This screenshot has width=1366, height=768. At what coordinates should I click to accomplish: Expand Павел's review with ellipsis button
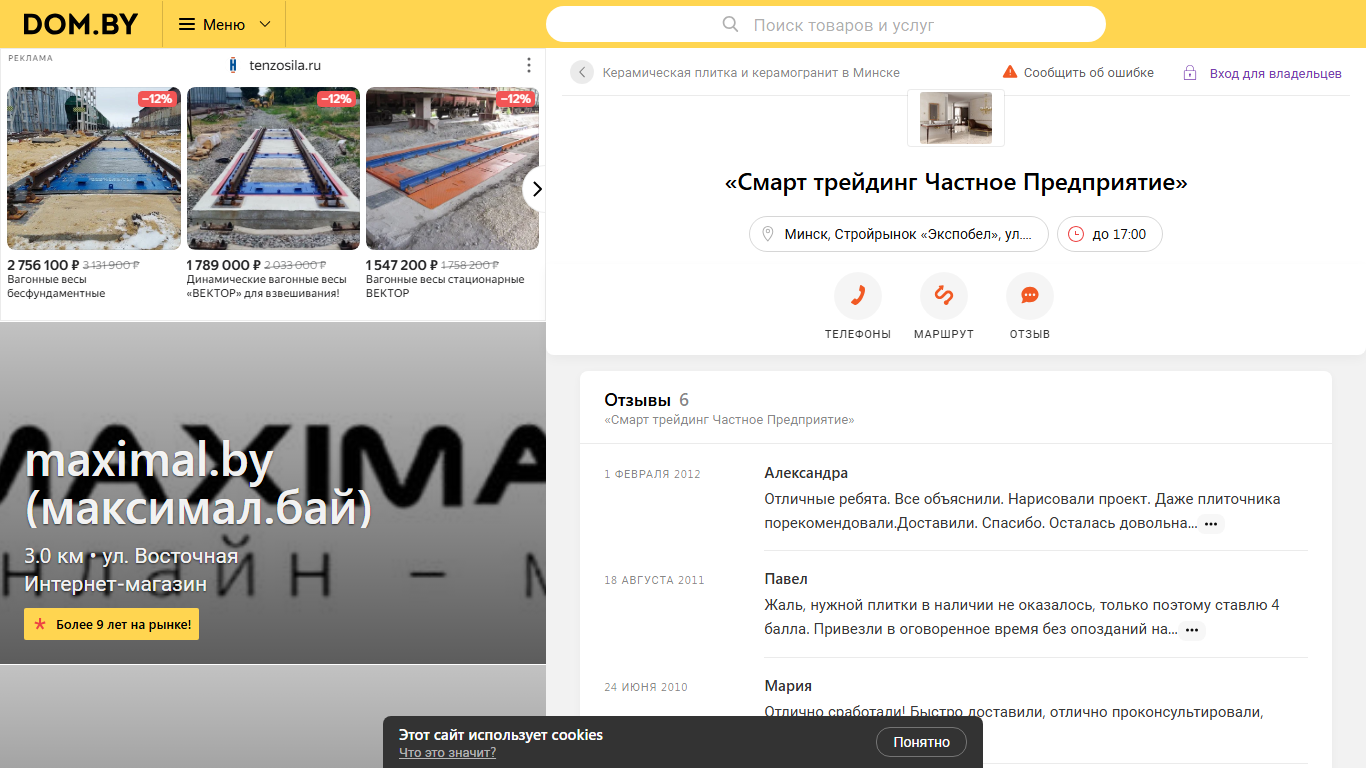[1192, 630]
